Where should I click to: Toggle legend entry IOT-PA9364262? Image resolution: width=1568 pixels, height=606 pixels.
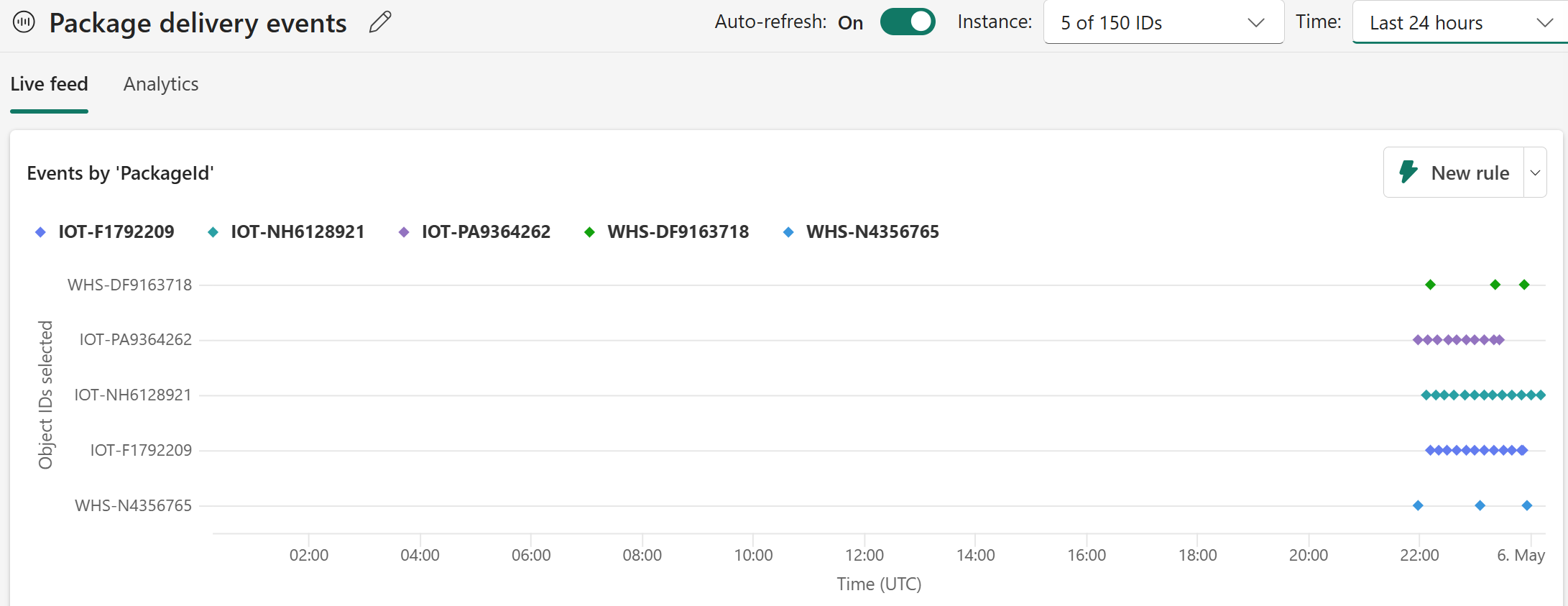pyautogui.click(x=474, y=231)
